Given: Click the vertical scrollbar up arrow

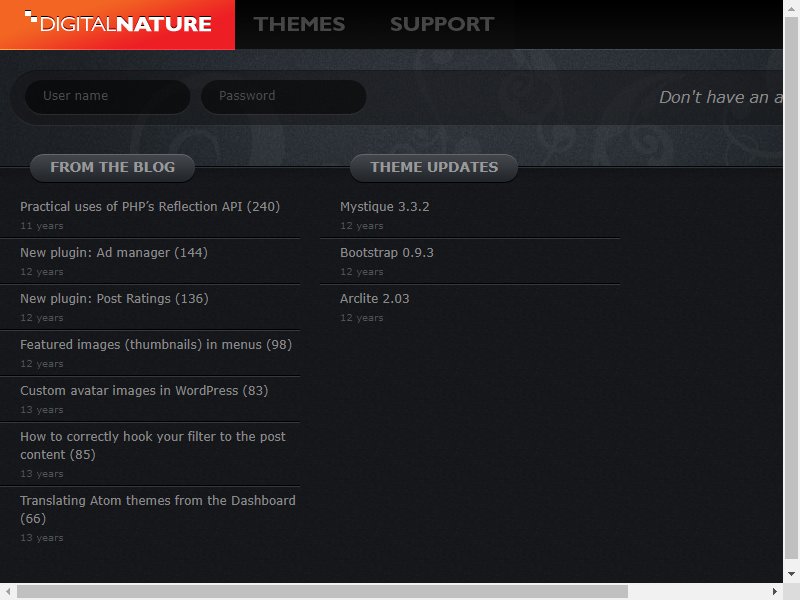Looking at the screenshot, I should coord(791,8).
